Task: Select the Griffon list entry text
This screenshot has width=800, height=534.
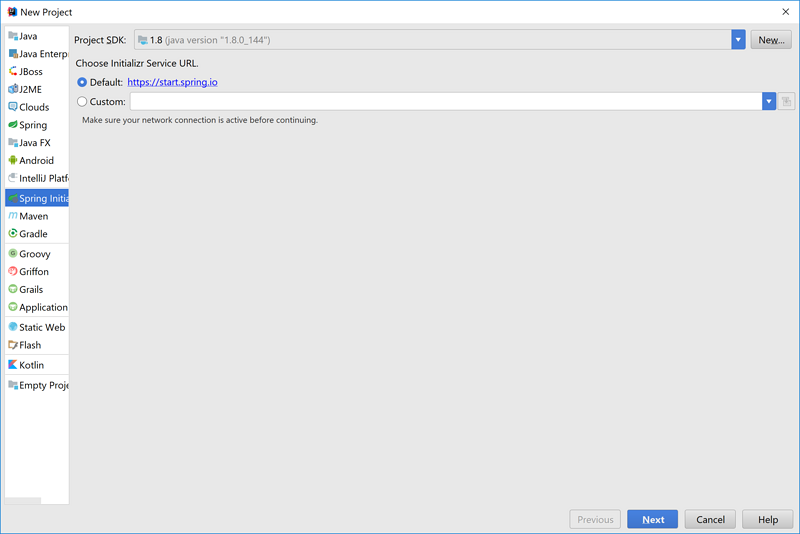Action: (x=34, y=272)
